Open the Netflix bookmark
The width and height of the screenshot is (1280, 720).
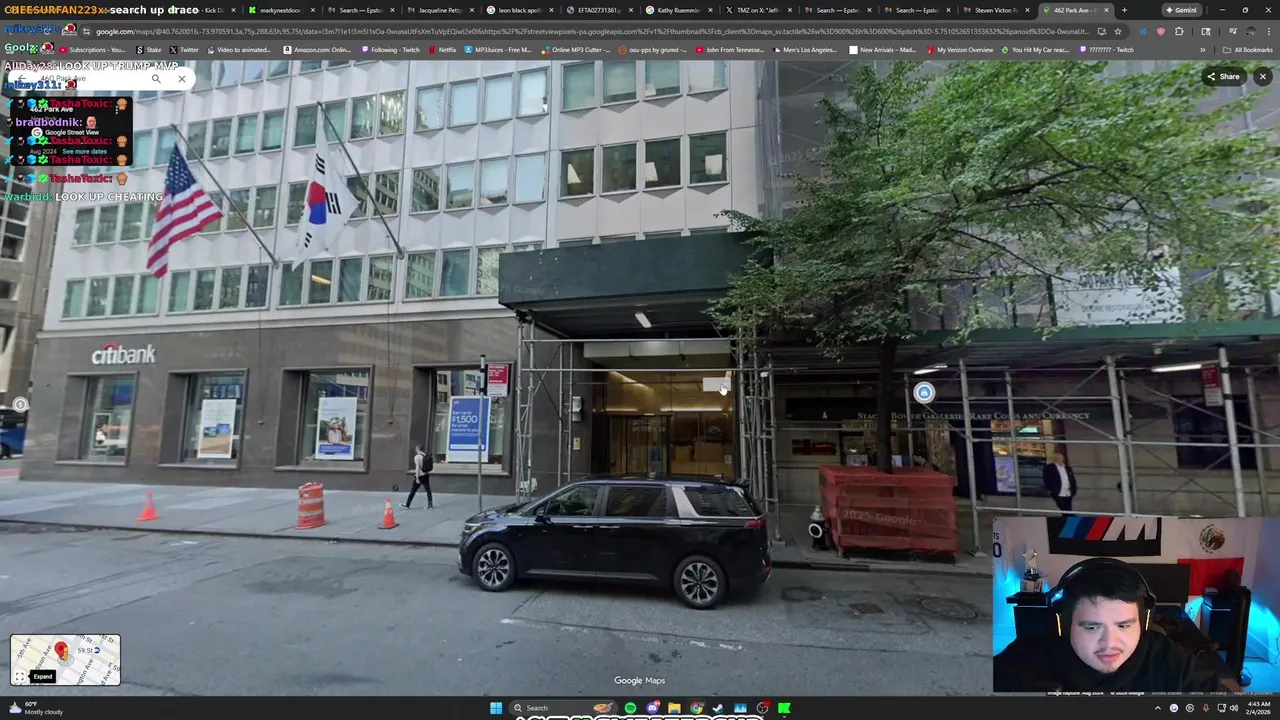point(441,50)
